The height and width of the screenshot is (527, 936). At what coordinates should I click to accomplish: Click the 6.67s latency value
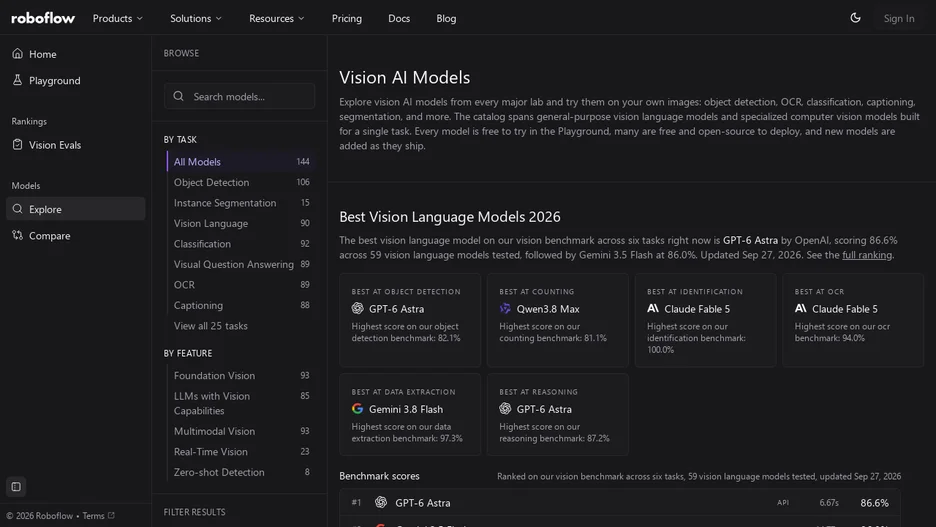pyautogui.click(x=829, y=503)
